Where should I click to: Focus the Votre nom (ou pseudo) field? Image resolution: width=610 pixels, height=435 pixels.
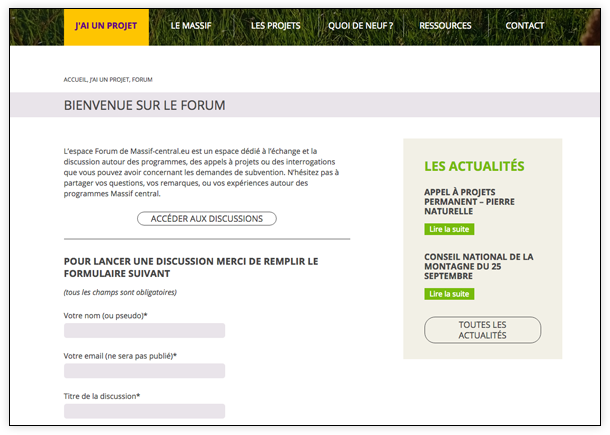point(144,330)
